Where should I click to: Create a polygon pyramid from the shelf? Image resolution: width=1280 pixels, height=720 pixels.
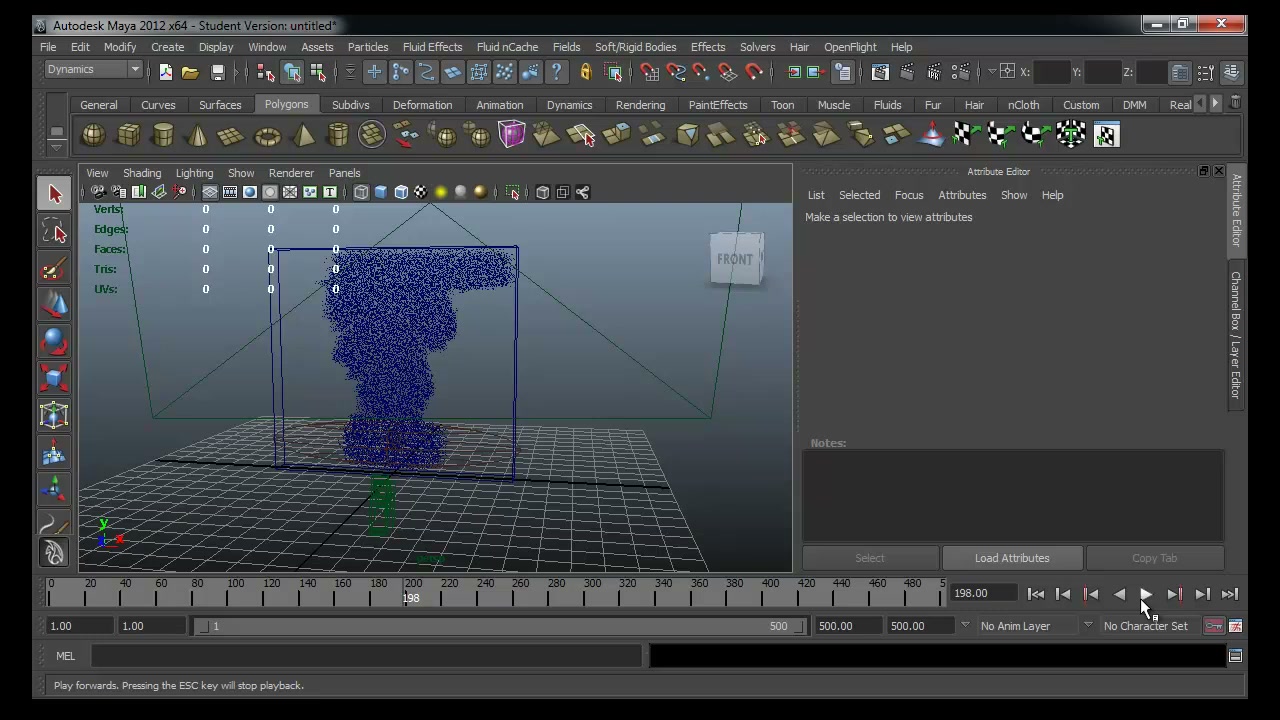[x=302, y=135]
